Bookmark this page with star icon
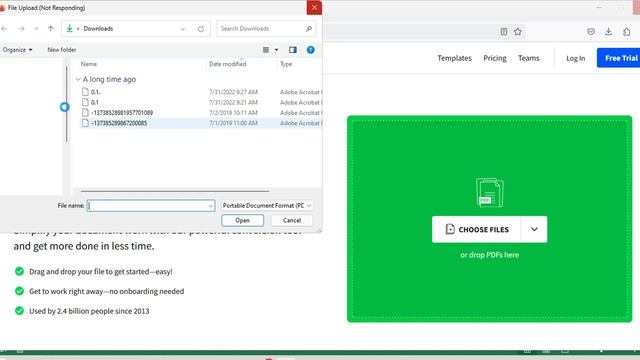The height and width of the screenshot is (360, 640). [x=518, y=31]
